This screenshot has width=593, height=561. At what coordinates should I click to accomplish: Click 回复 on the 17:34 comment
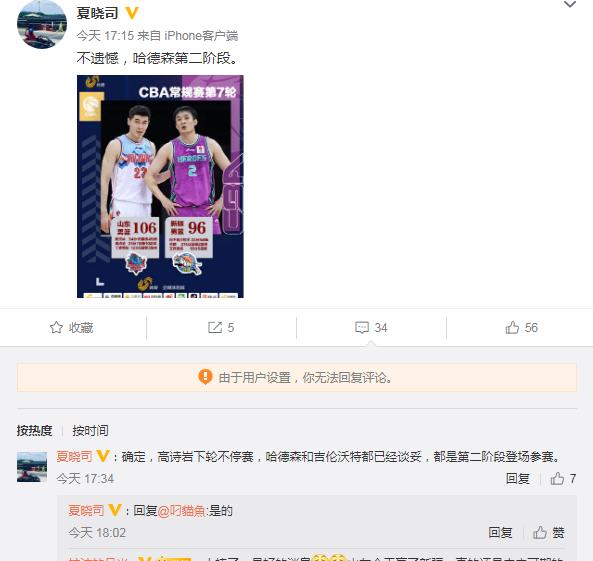pyautogui.click(x=517, y=479)
